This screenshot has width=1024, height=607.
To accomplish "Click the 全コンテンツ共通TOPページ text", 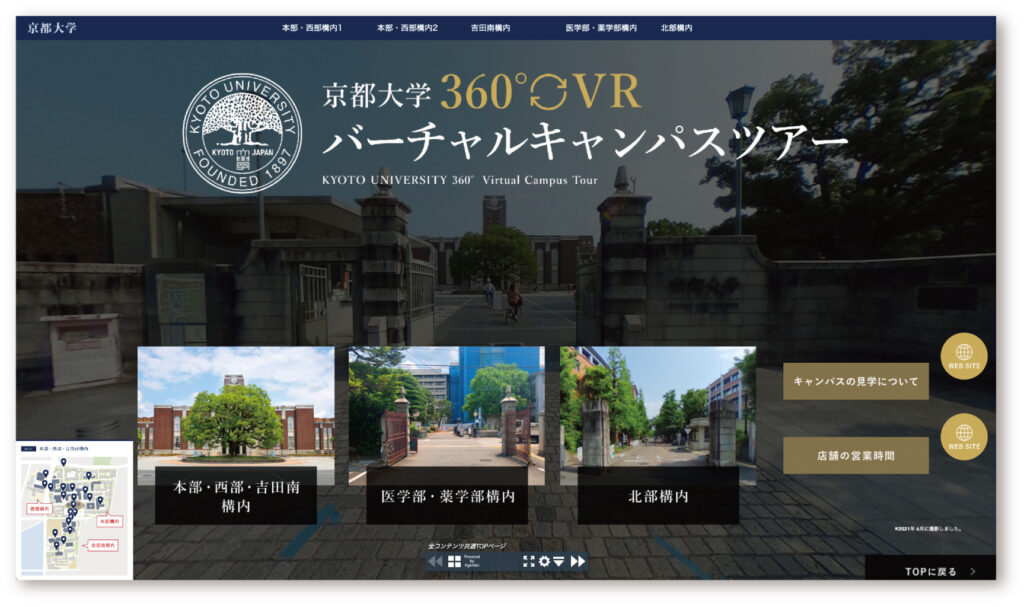I will tap(467, 546).
